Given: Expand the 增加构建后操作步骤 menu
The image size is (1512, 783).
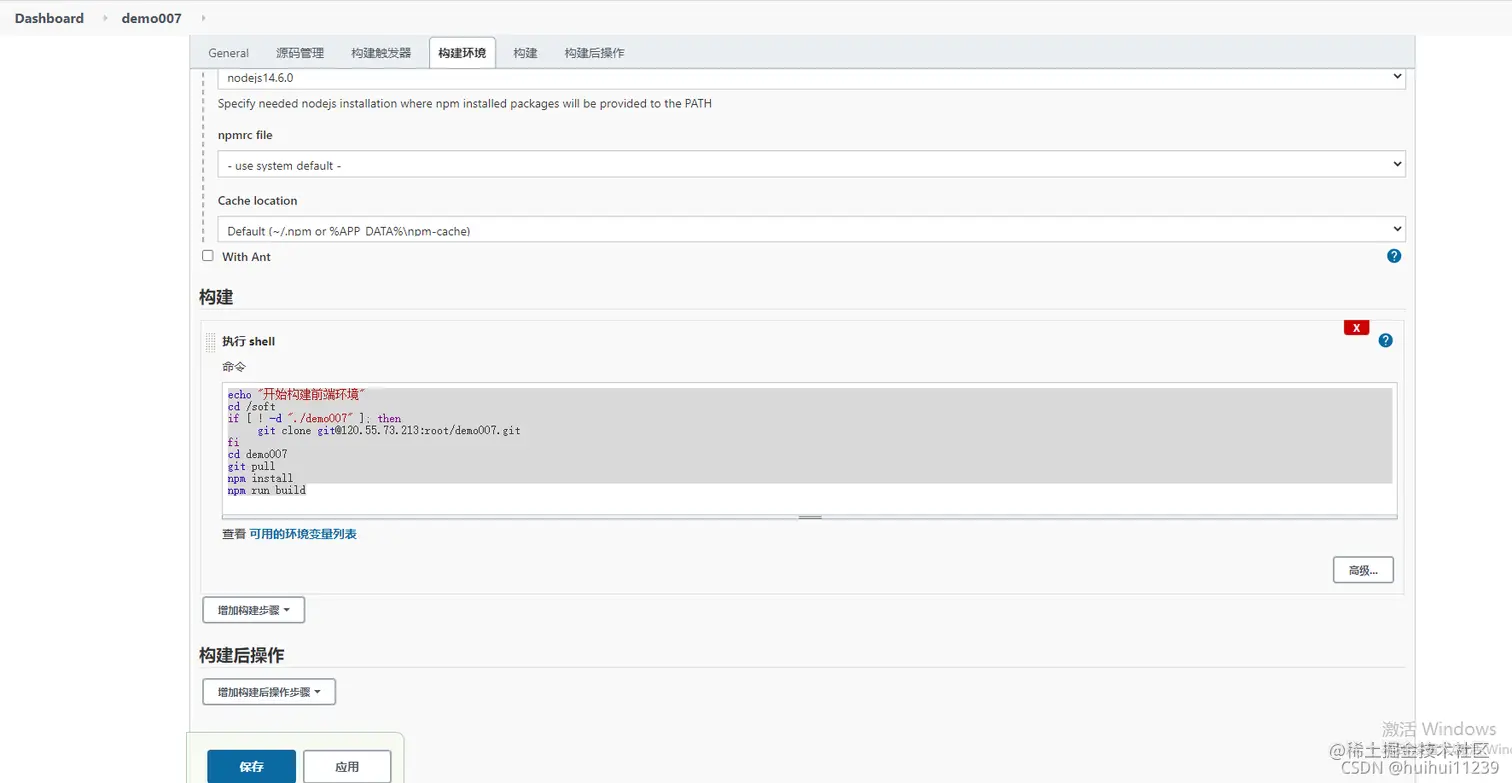Looking at the screenshot, I should pos(269,692).
